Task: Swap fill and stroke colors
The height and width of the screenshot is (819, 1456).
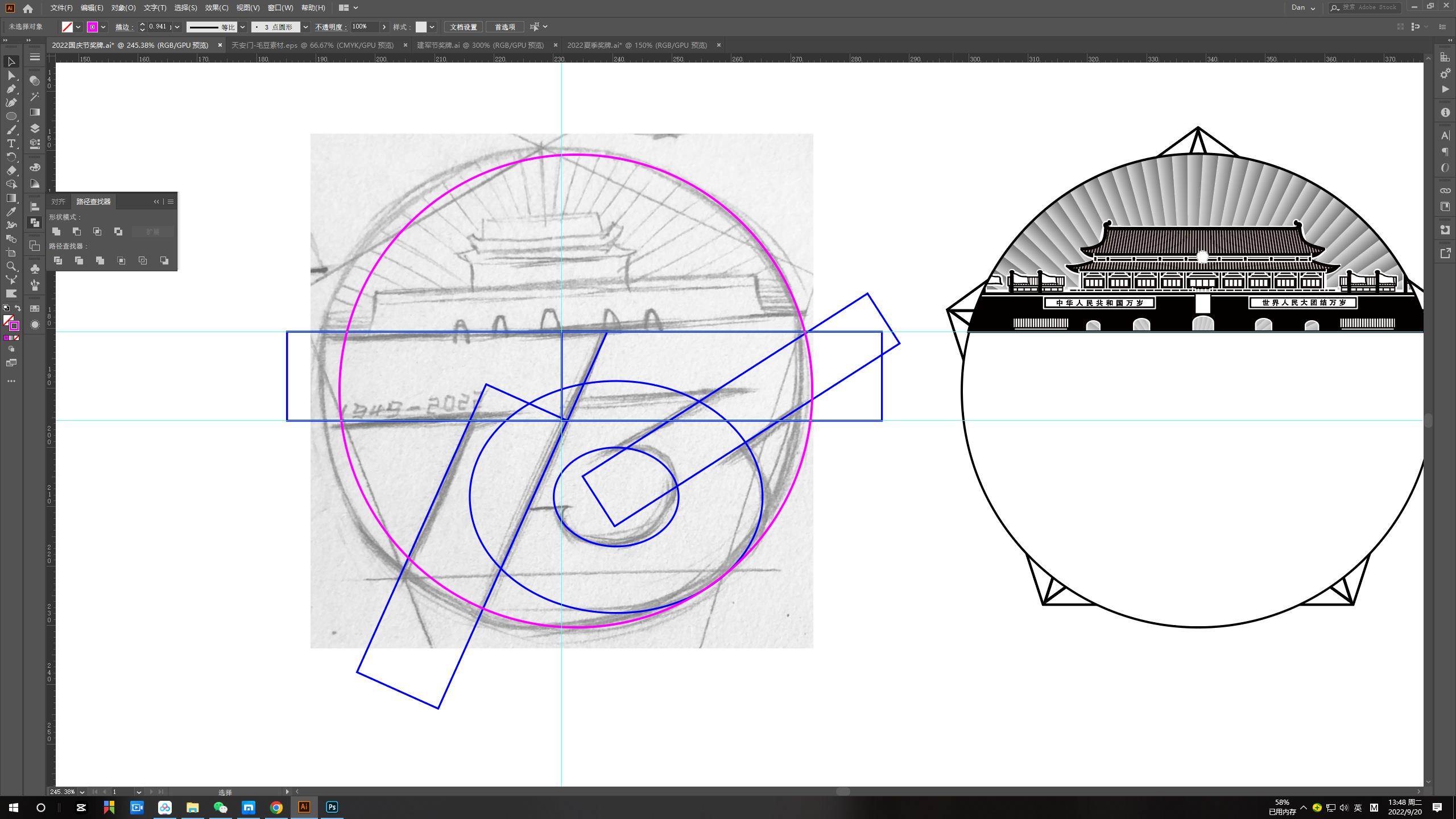Action: point(18,308)
